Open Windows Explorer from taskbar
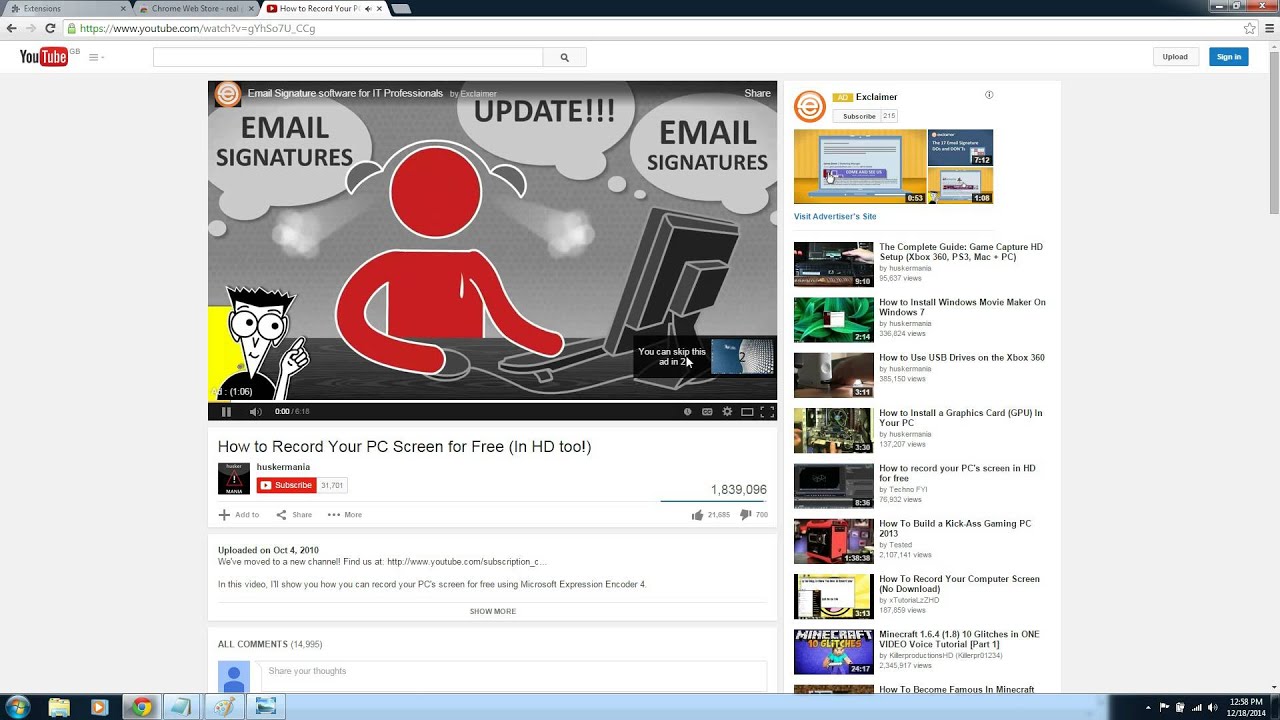 (x=60, y=707)
